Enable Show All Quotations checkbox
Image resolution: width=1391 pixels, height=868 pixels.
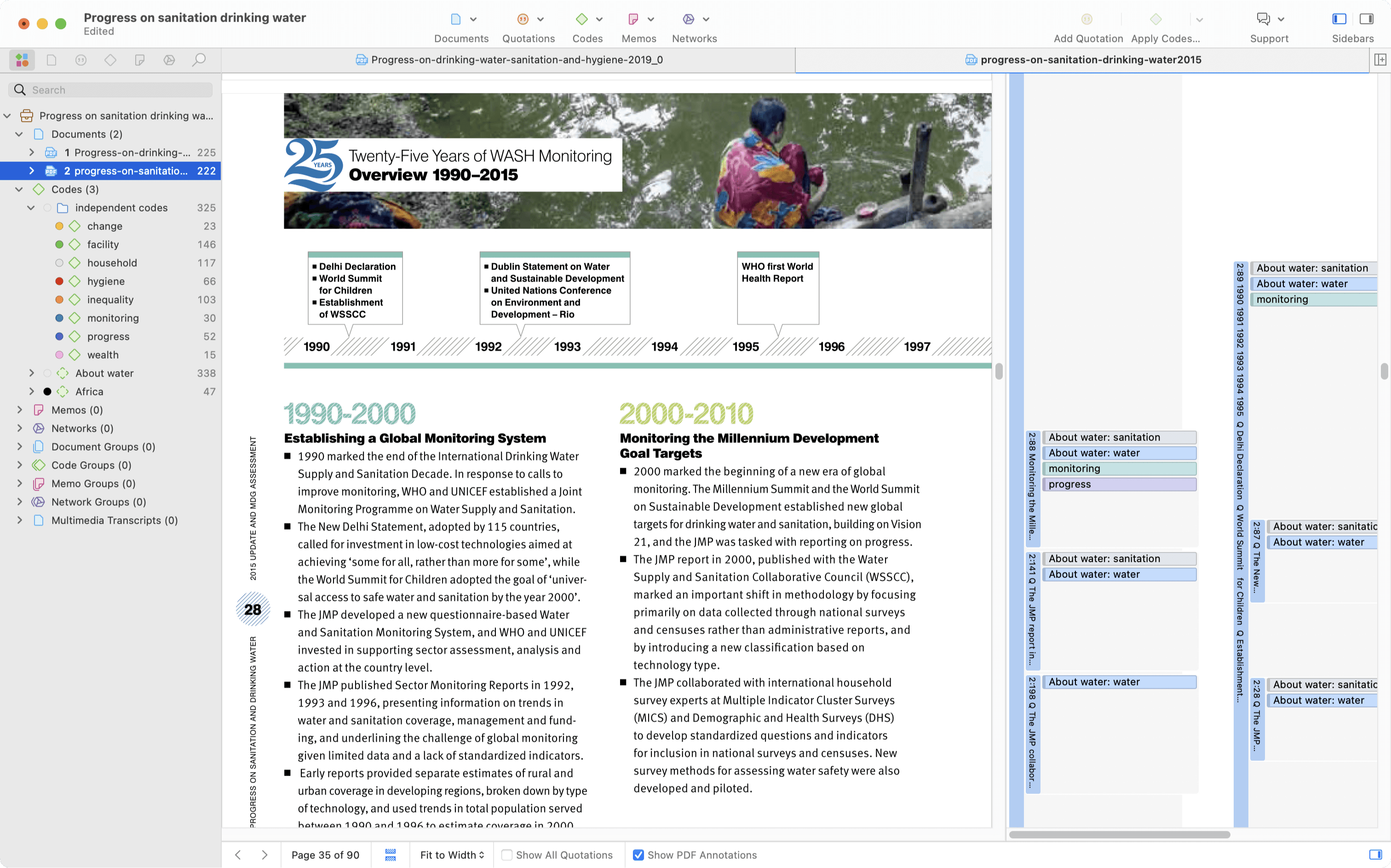[506, 855]
